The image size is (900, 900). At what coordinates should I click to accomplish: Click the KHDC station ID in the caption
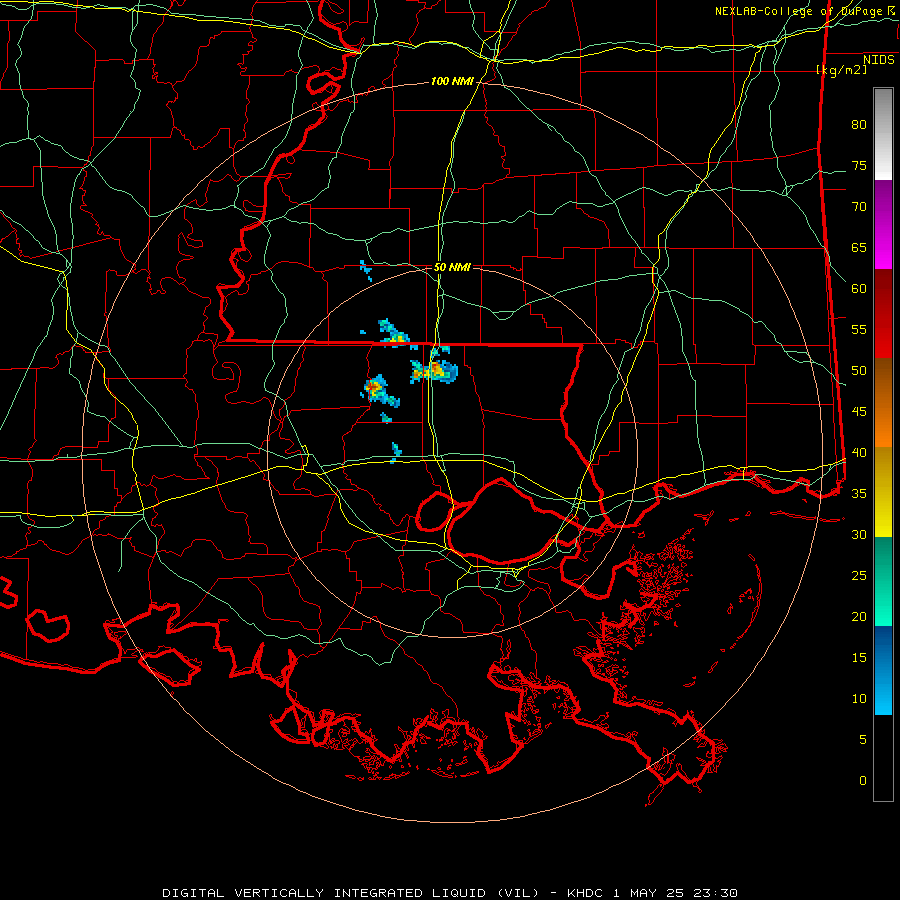click(585, 893)
